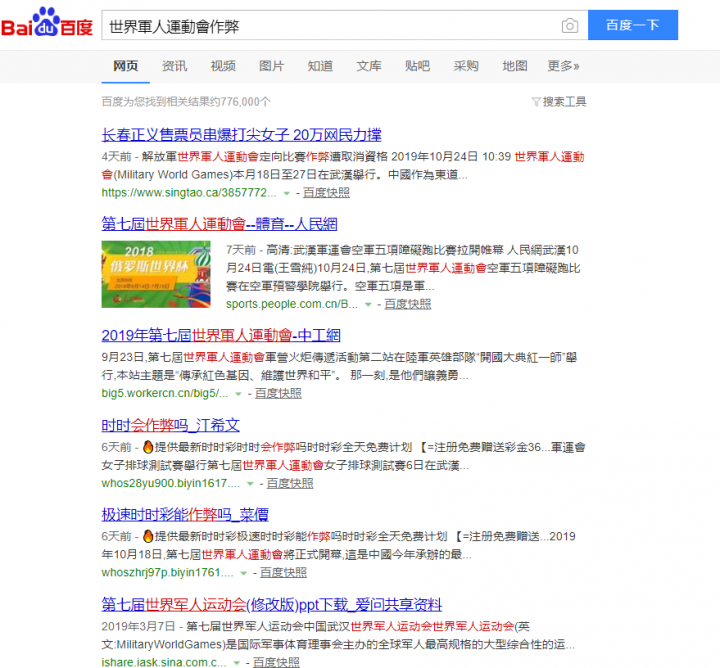Open 百度快照 for big5.workercn.cn result
720x668 pixels.
[278, 393]
